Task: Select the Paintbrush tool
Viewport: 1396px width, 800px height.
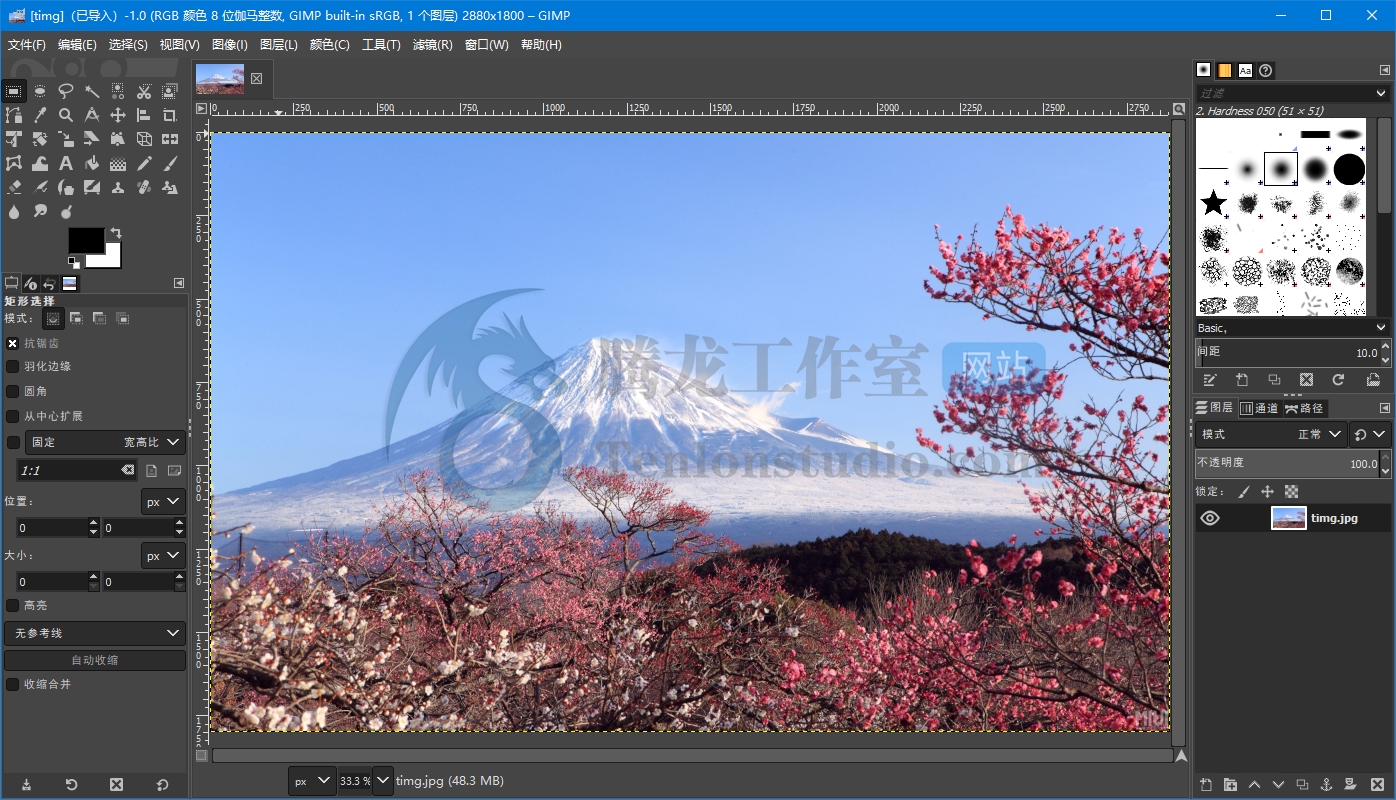Action: [170, 163]
